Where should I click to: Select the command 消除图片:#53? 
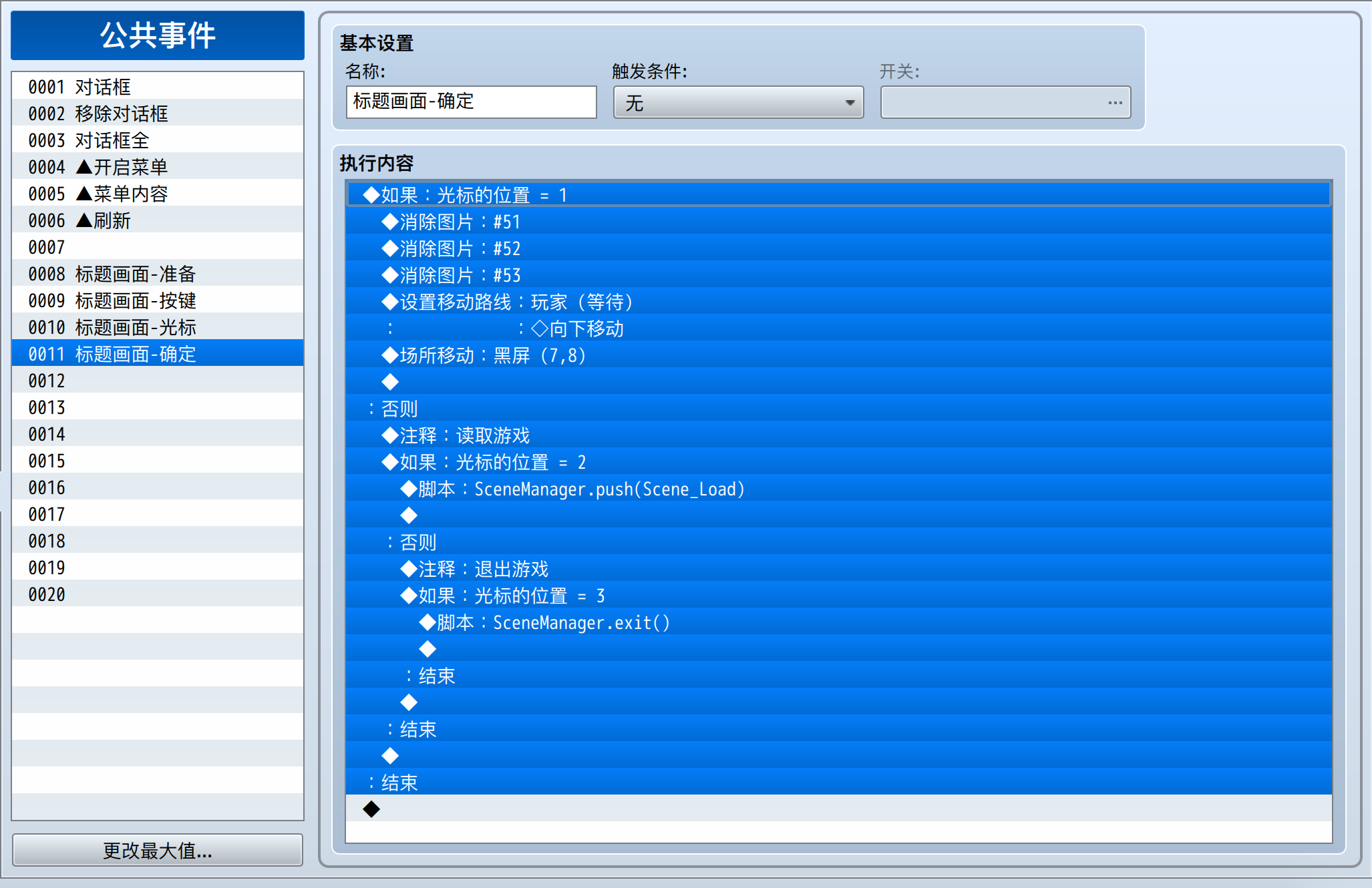pos(839,274)
